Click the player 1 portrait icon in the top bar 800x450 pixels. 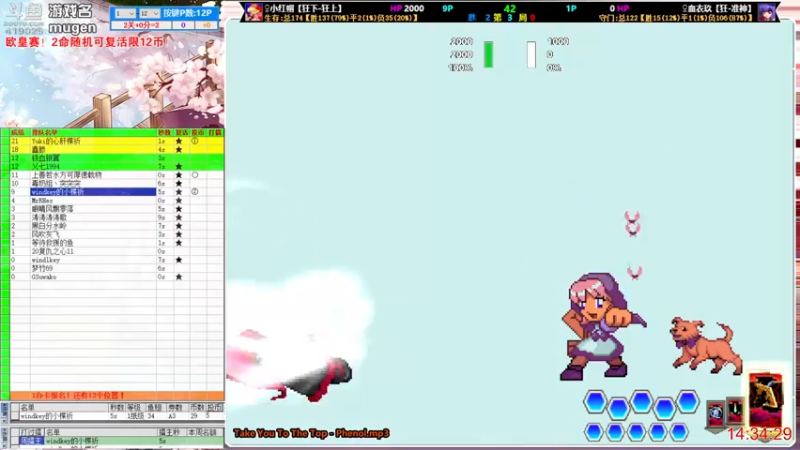253,12
